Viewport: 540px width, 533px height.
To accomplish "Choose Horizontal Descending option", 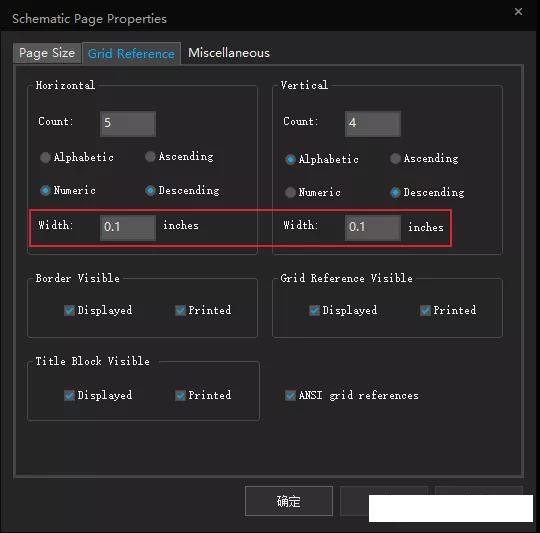I will pos(150,190).
